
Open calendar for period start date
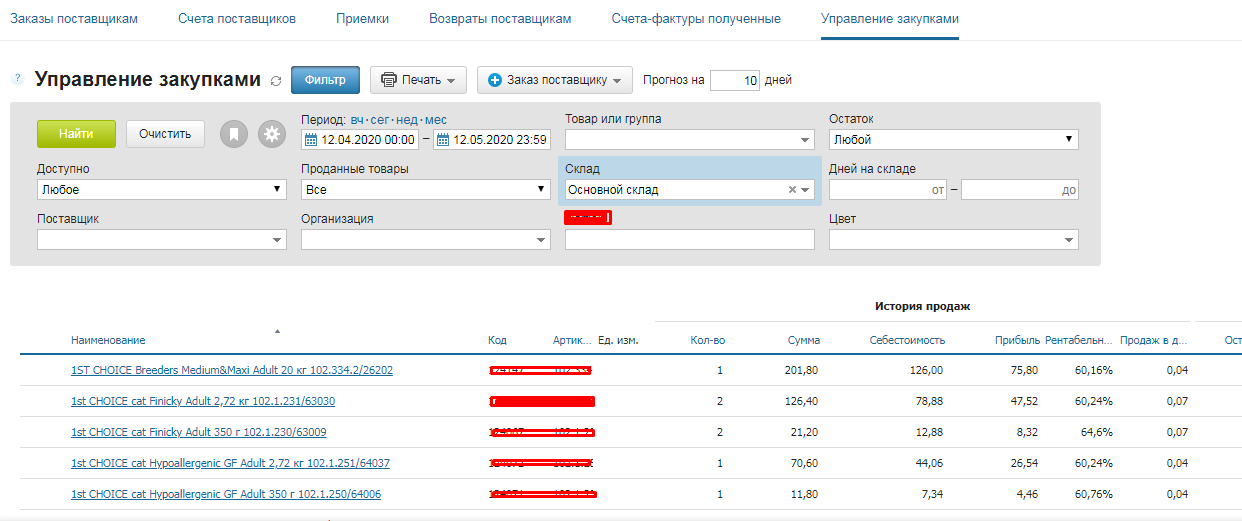click(310, 140)
